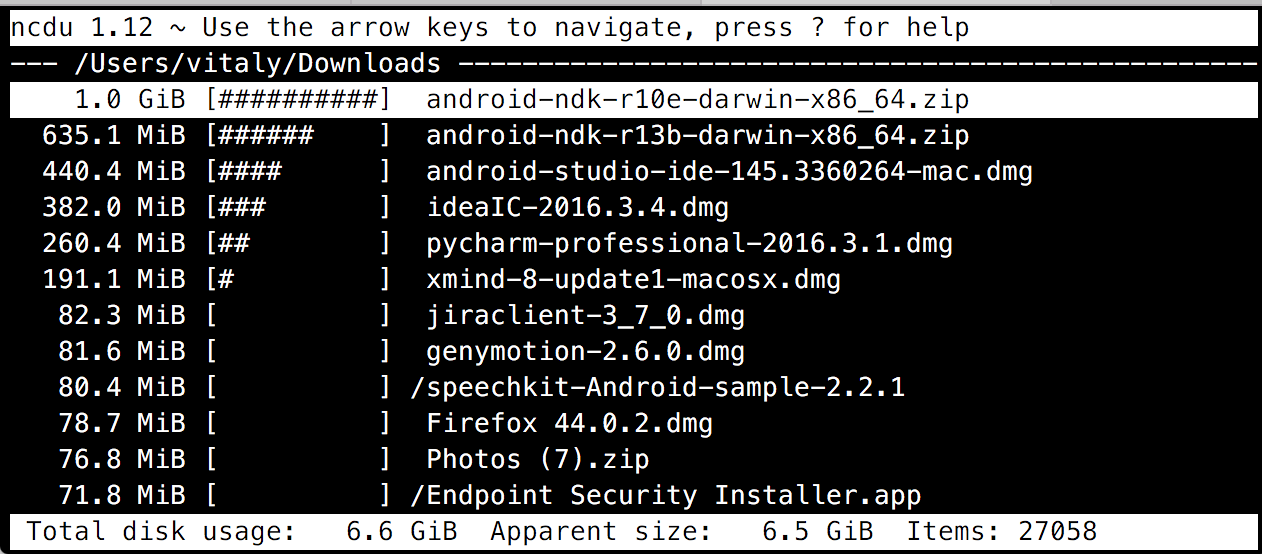Select xmind-8-update1-macosx.dmg file

[x=633, y=280]
